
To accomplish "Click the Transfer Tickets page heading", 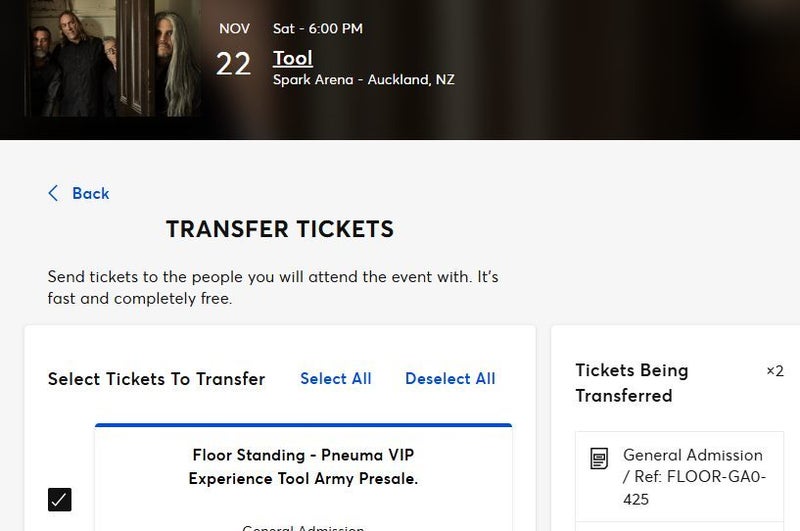I will pos(280,229).
